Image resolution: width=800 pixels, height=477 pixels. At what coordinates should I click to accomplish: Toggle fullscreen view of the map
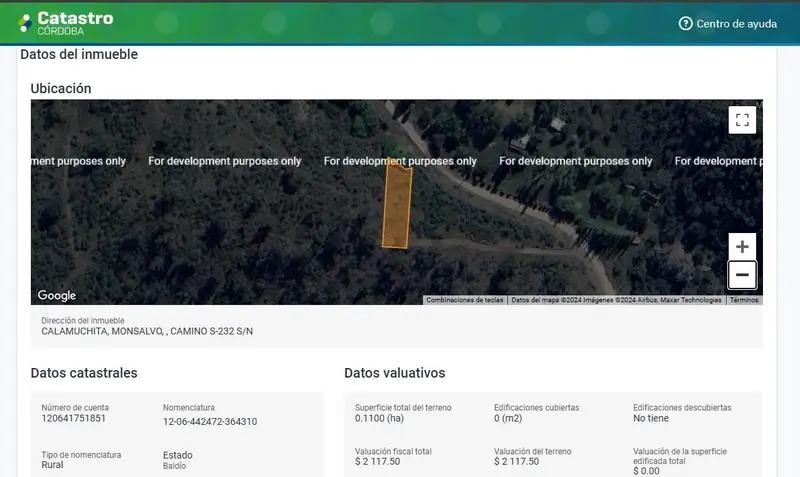point(742,120)
